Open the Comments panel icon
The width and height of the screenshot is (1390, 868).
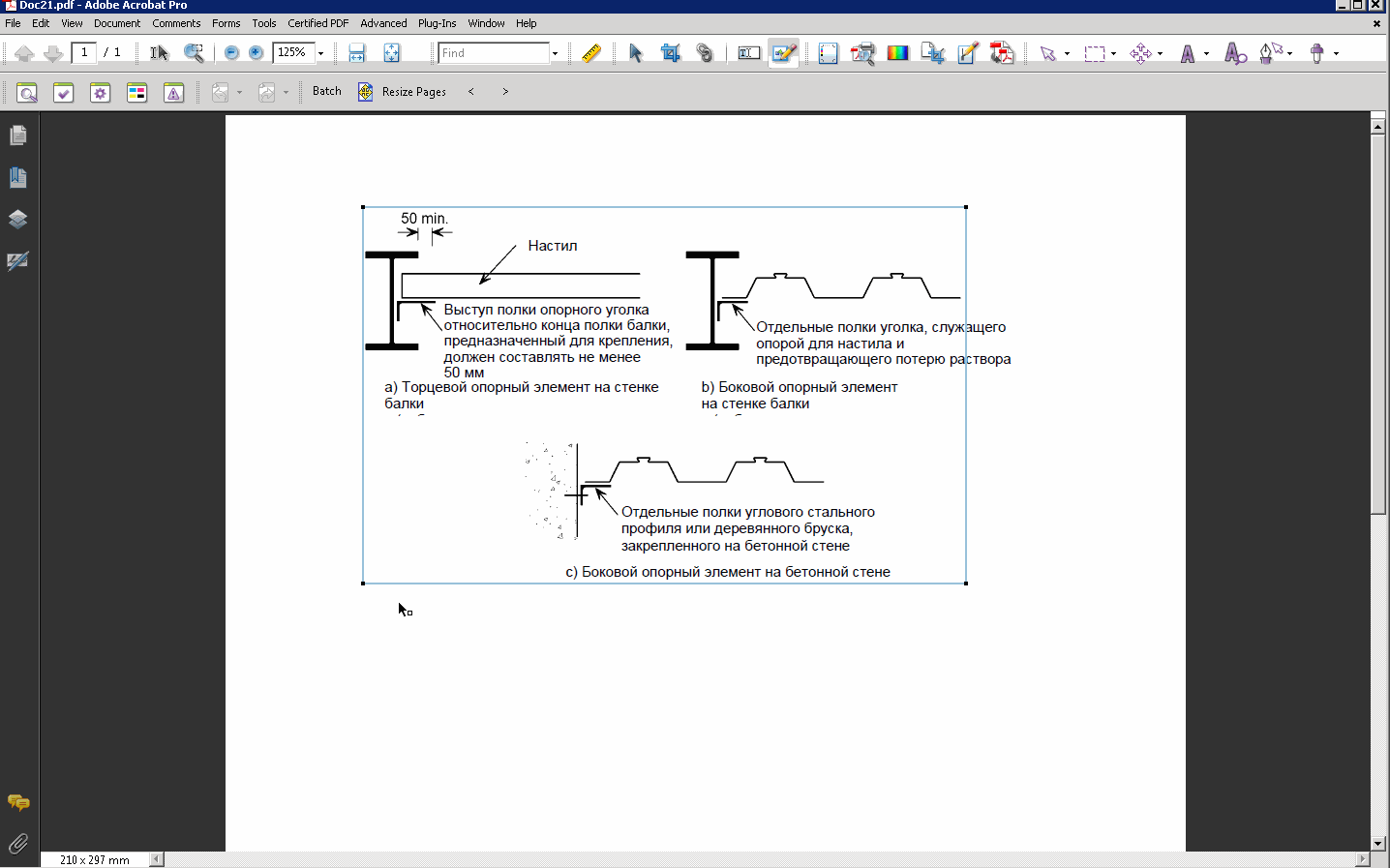coord(17,802)
